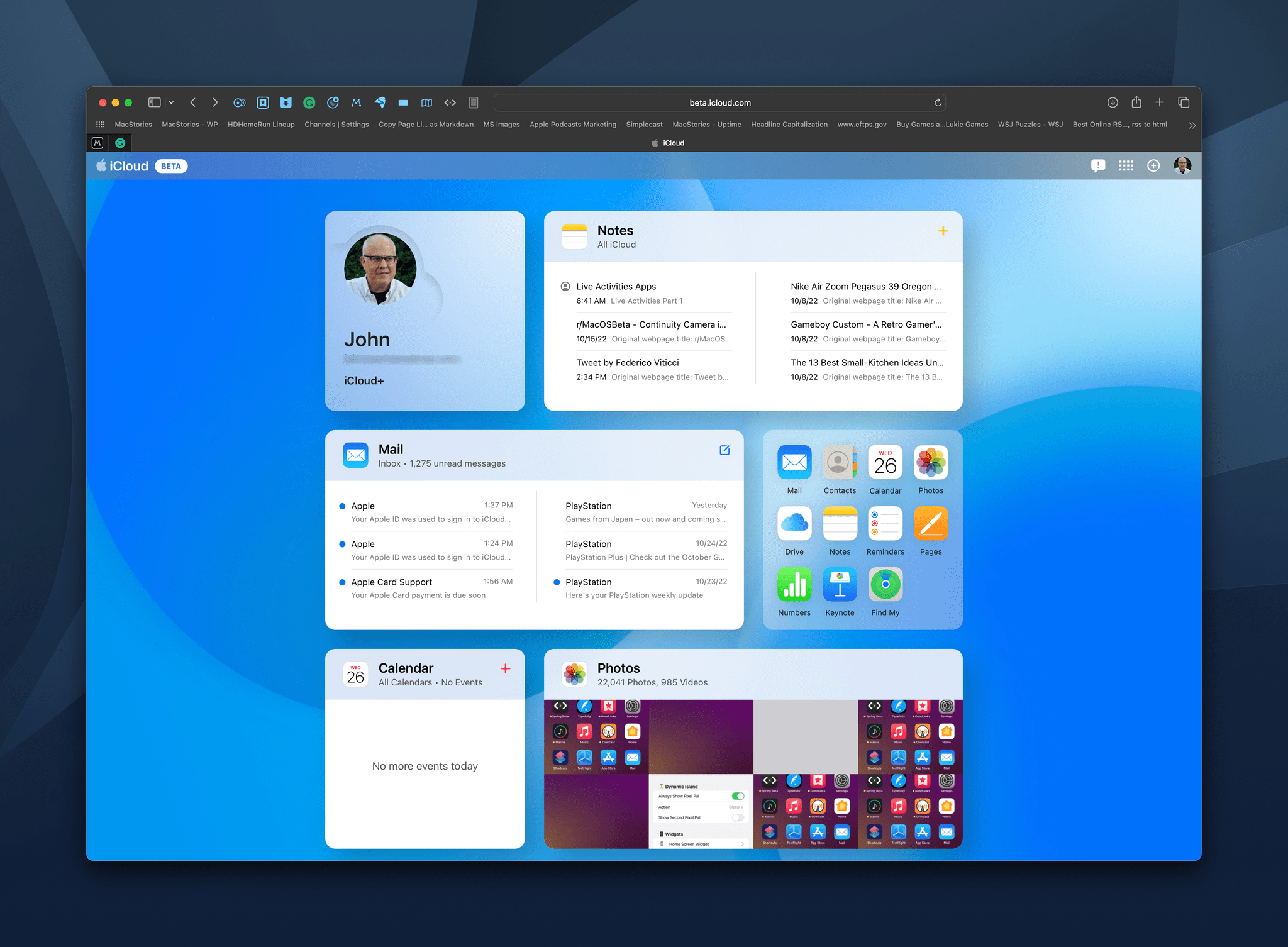Click the Calendar widget title

tap(406, 668)
